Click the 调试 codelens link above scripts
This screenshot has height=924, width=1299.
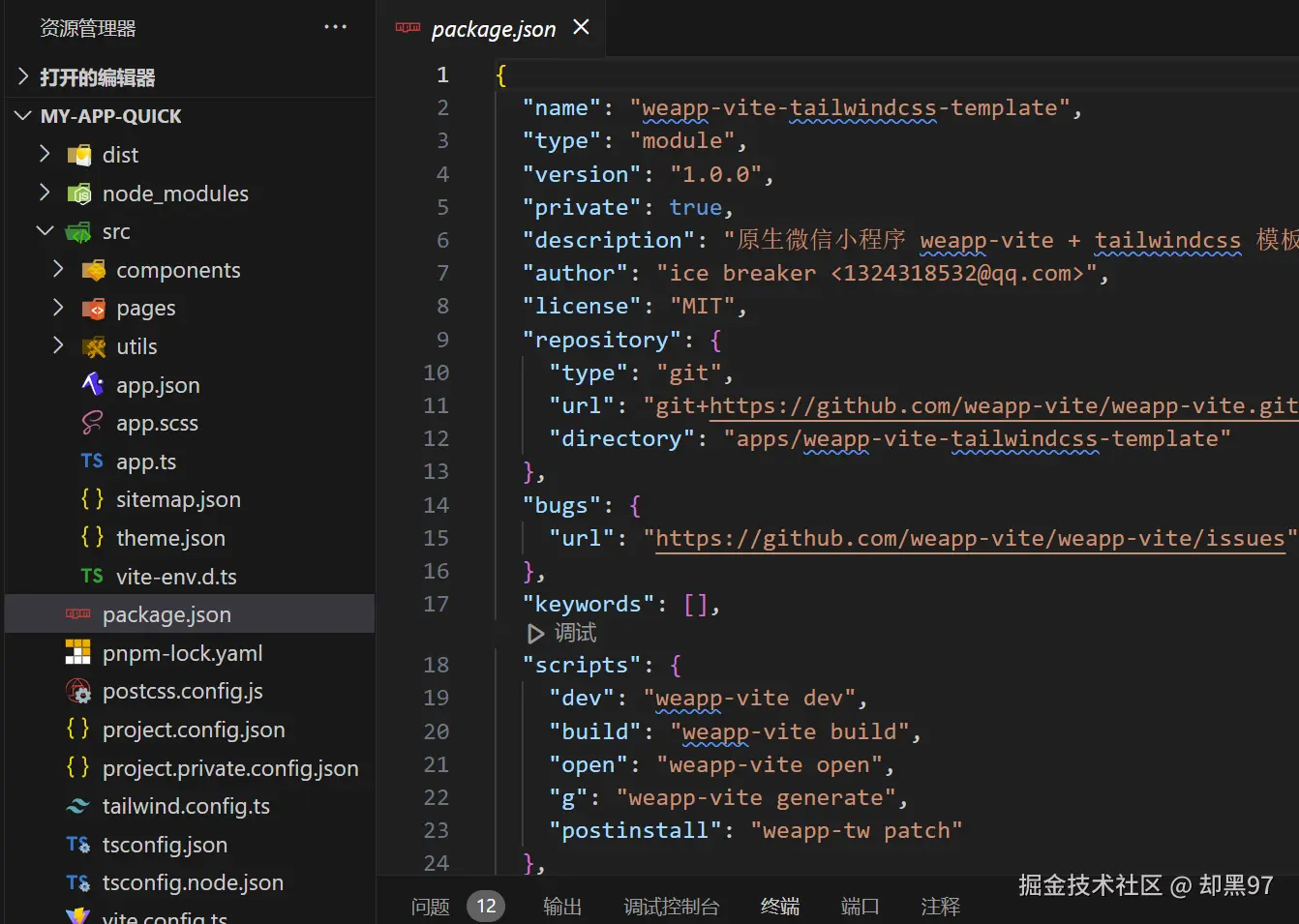pyautogui.click(x=576, y=633)
